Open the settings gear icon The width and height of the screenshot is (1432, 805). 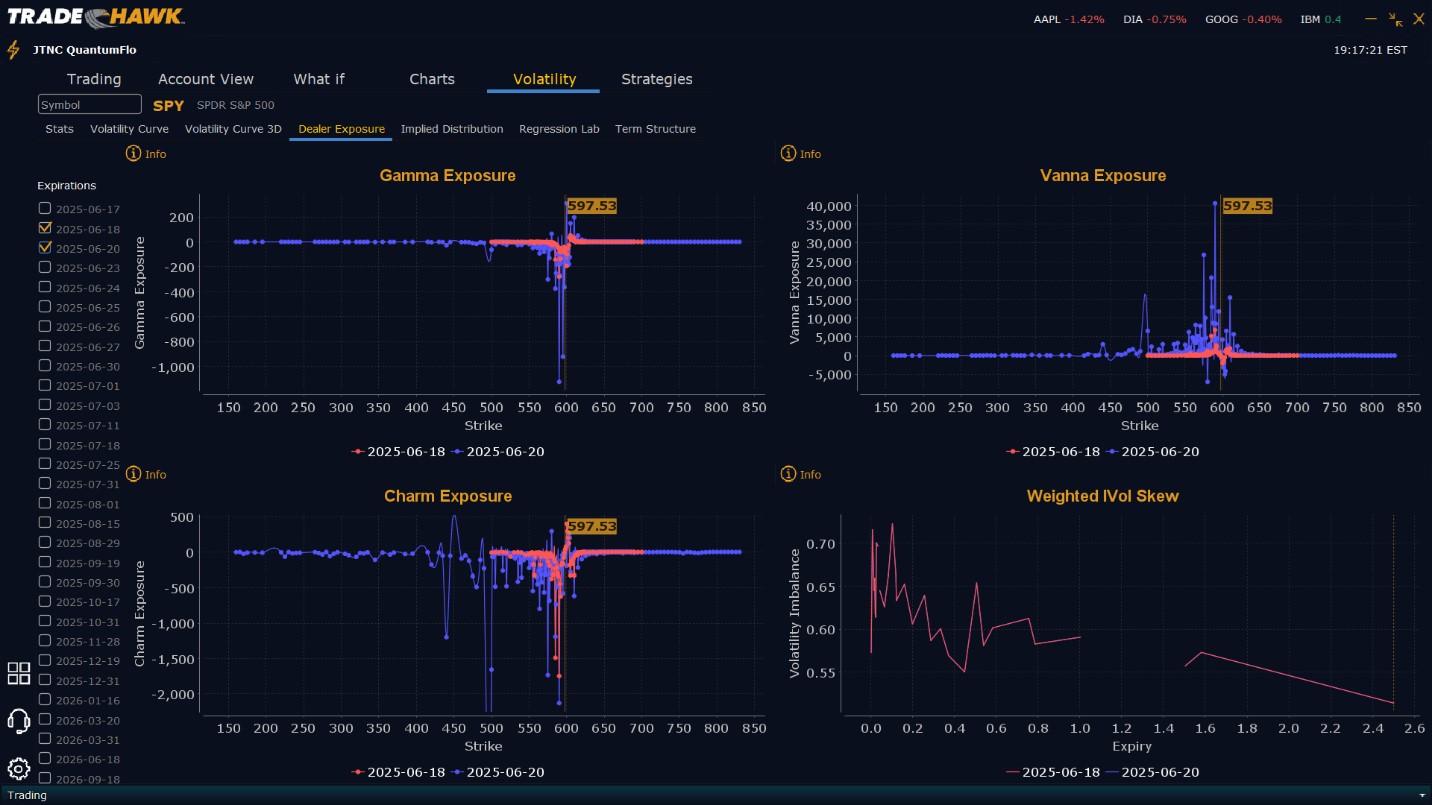19,769
